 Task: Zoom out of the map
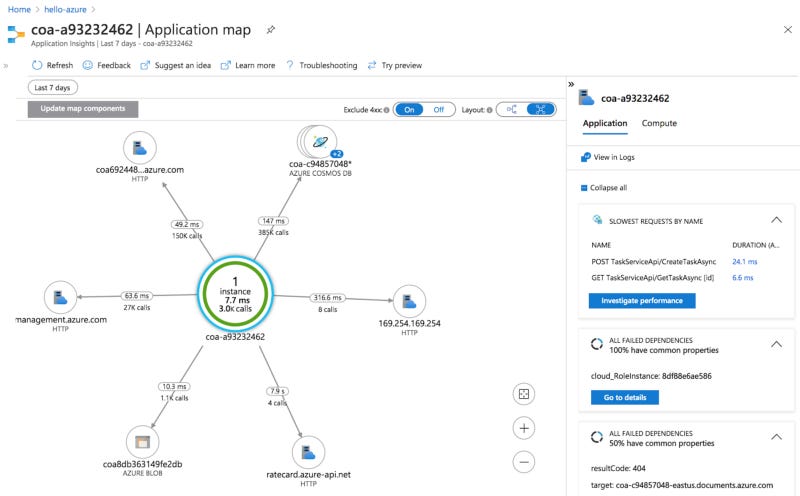pos(524,462)
